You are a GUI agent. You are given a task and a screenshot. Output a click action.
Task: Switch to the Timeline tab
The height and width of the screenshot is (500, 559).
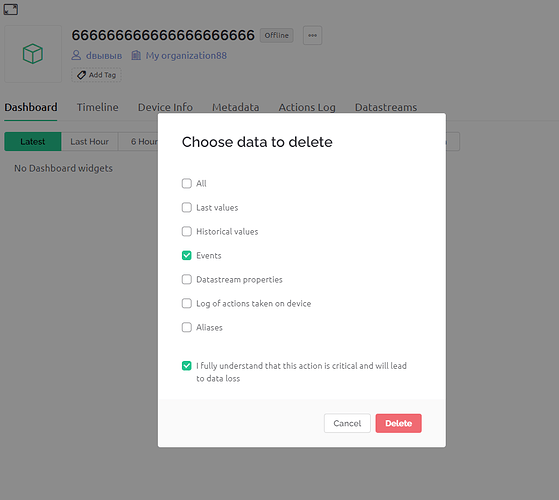[x=98, y=107]
